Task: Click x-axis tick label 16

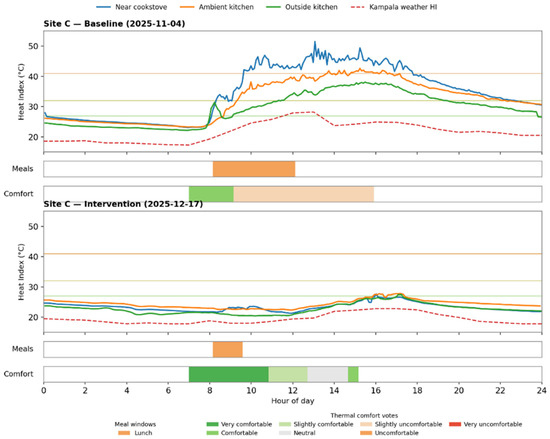Action: [376, 390]
